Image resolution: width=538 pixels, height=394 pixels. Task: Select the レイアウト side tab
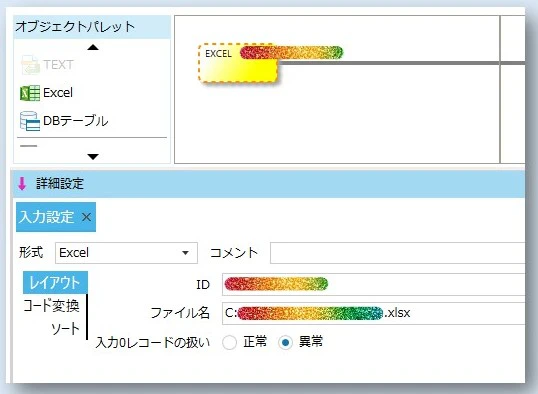pyautogui.click(x=55, y=282)
